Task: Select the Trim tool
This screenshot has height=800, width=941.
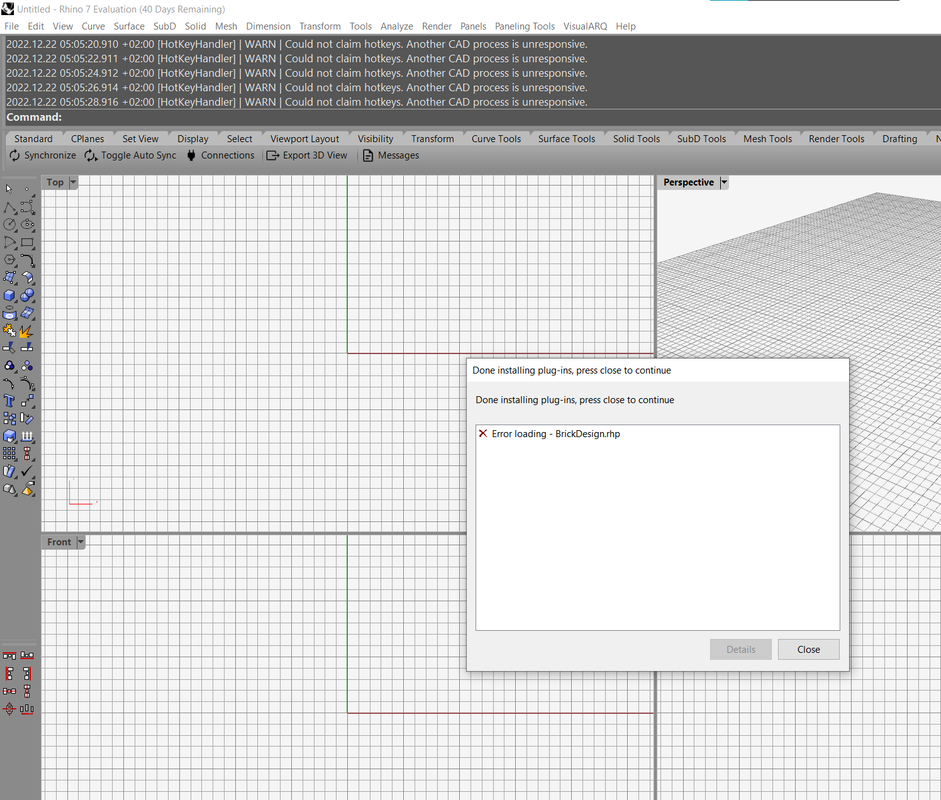Action: tap(10, 348)
